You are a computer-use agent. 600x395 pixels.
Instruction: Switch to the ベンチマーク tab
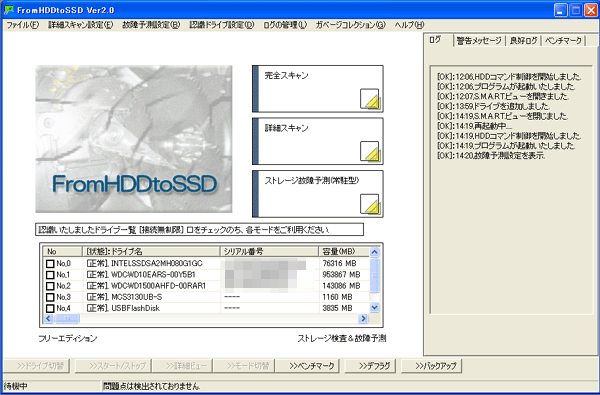pyautogui.click(x=563, y=41)
